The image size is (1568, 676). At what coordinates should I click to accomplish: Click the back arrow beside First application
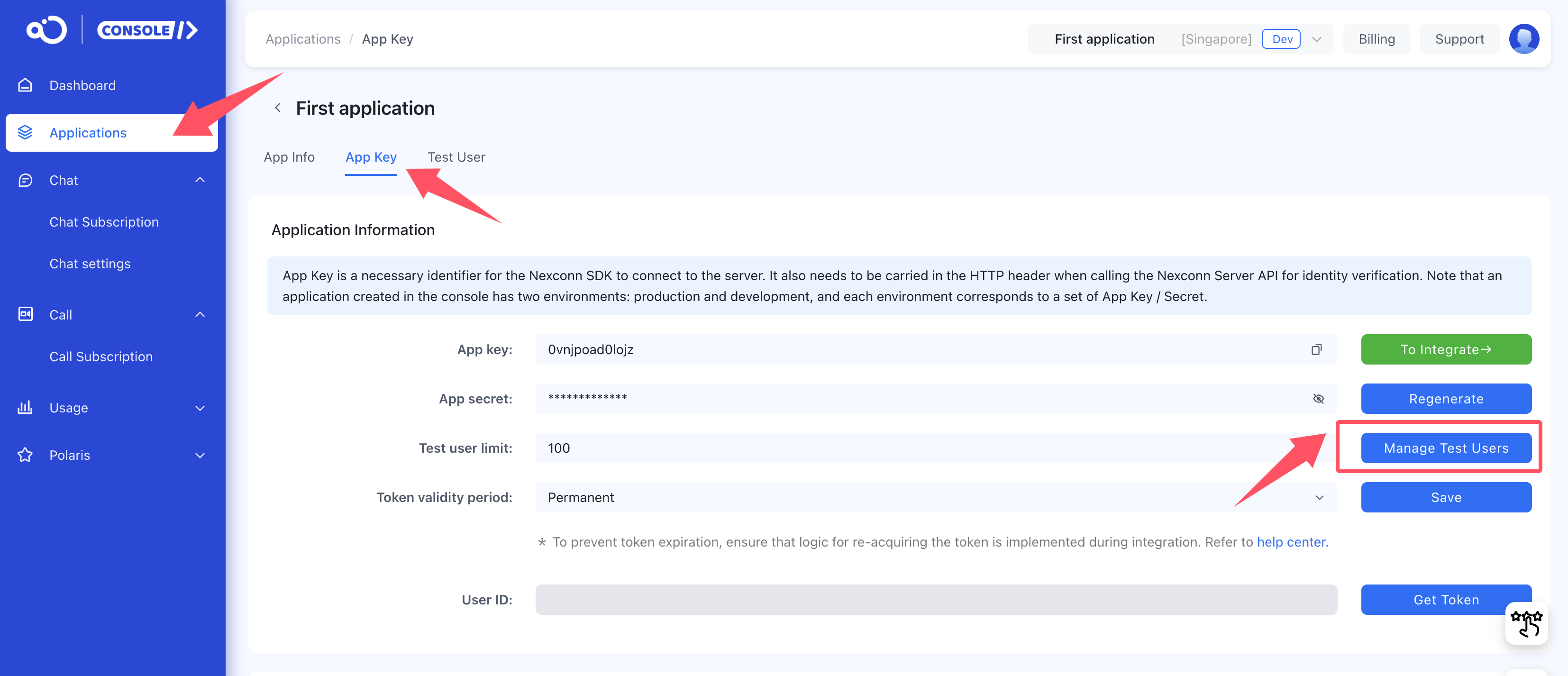point(278,108)
